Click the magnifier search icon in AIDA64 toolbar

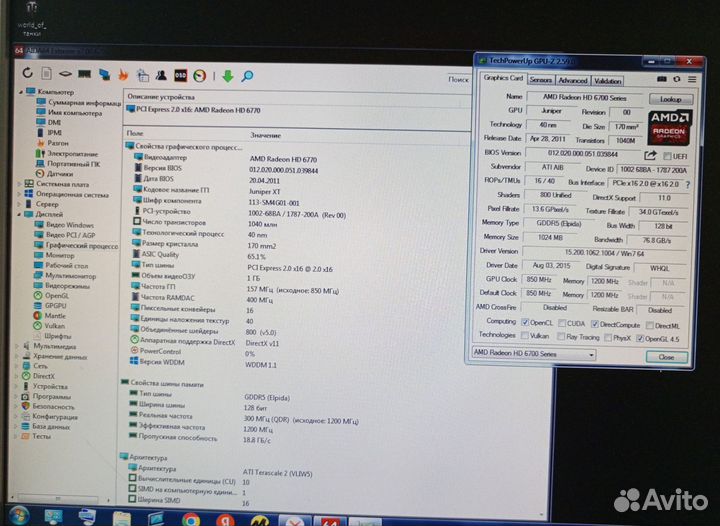click(x=247, y=76)
